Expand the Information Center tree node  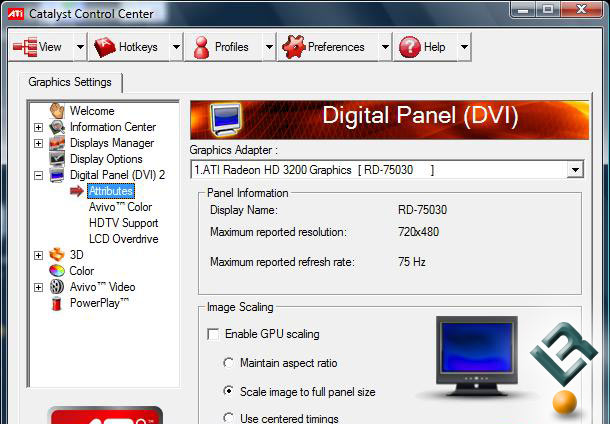[39, 127]
